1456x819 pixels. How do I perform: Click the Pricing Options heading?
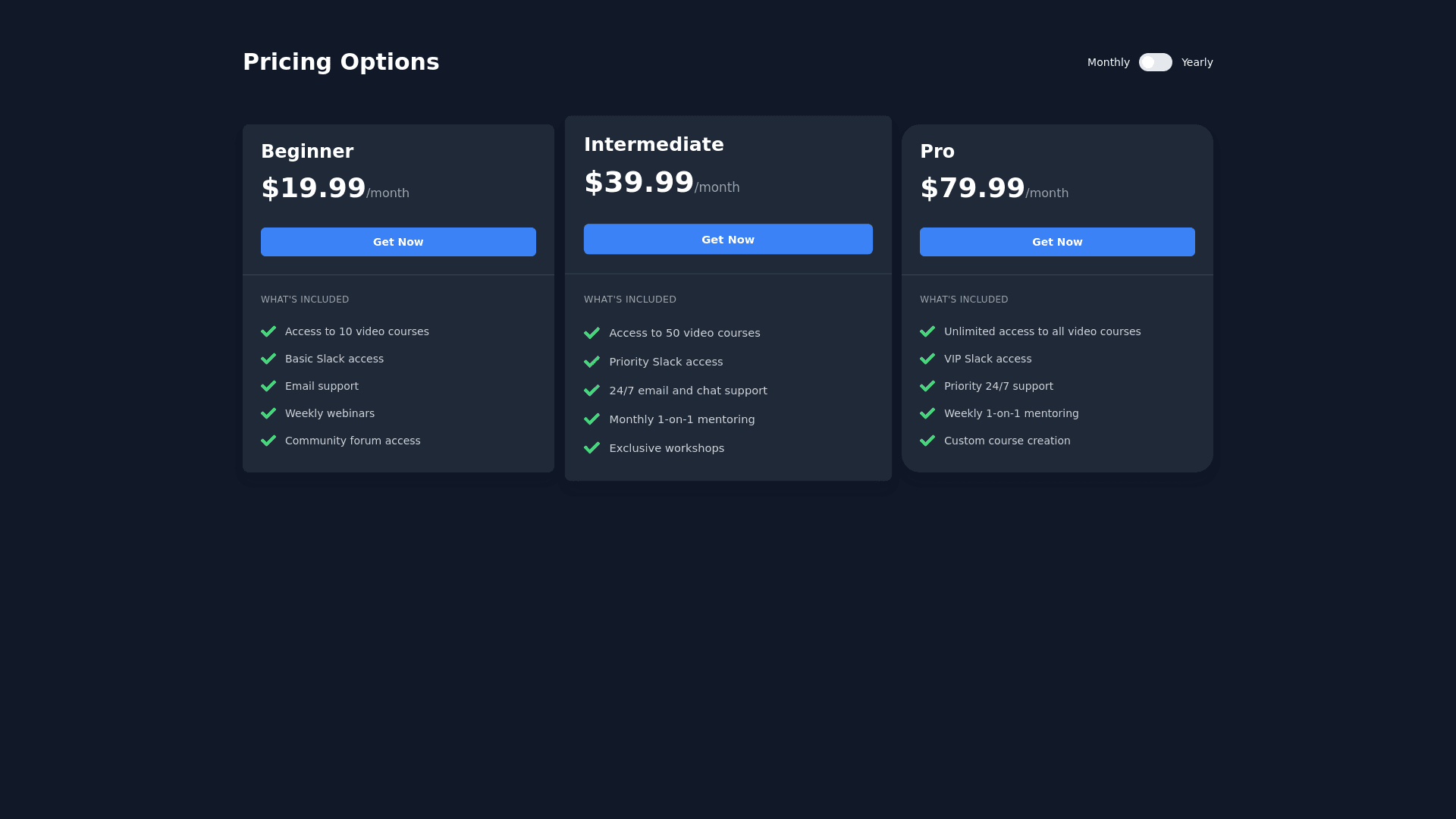340,61
